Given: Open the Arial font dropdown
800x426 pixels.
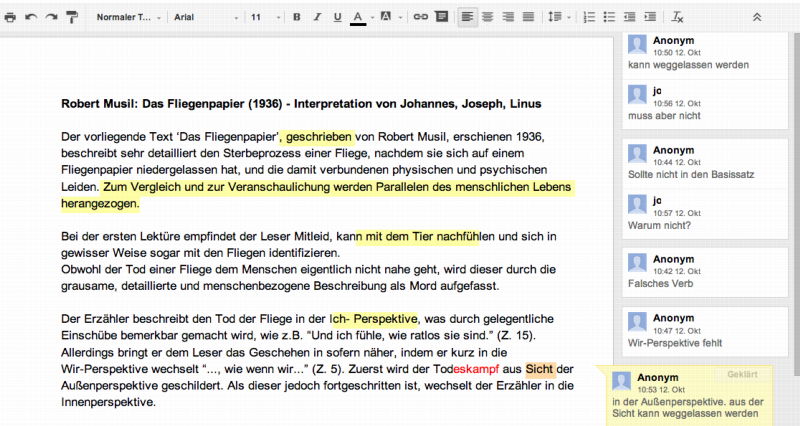Looking at the screenshot, I should pyautogui.click(x=203, y=17).
